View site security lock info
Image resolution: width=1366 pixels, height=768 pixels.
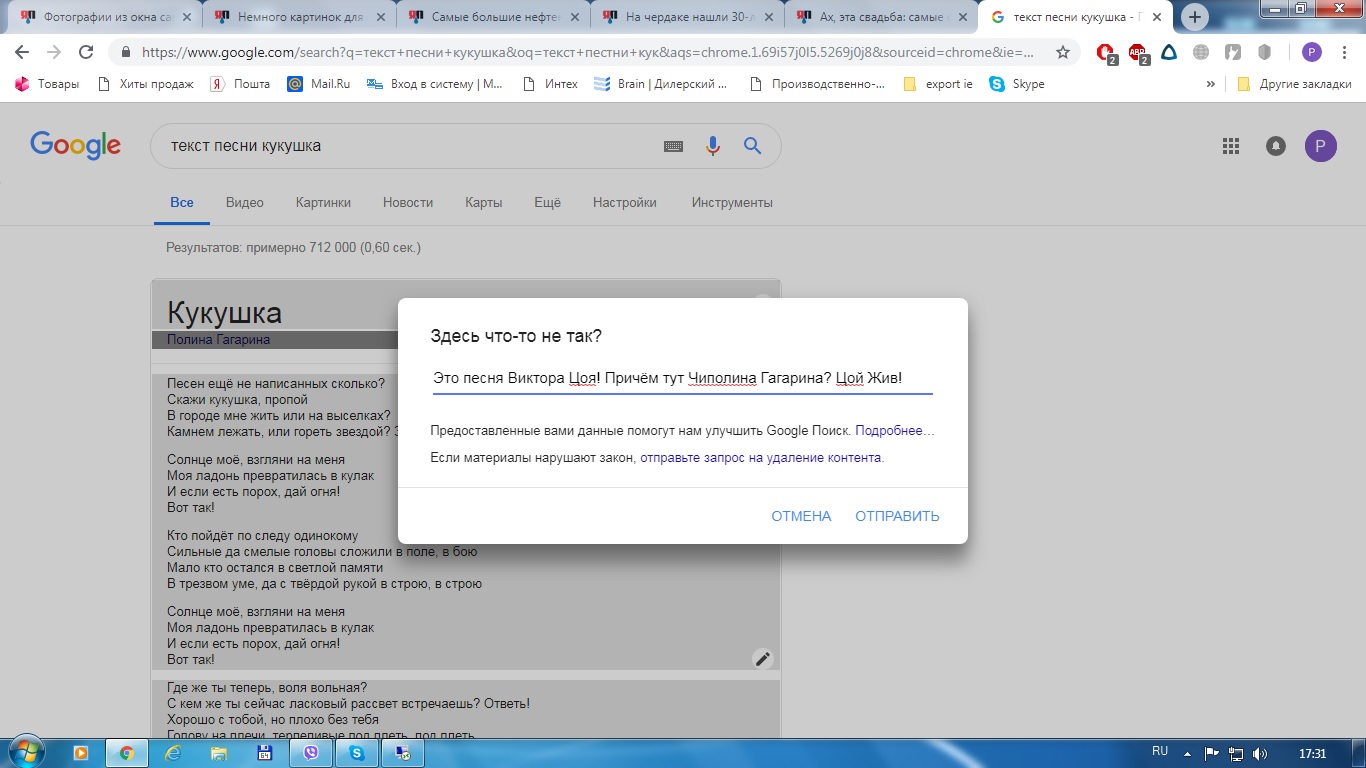(x=126, y=53)
